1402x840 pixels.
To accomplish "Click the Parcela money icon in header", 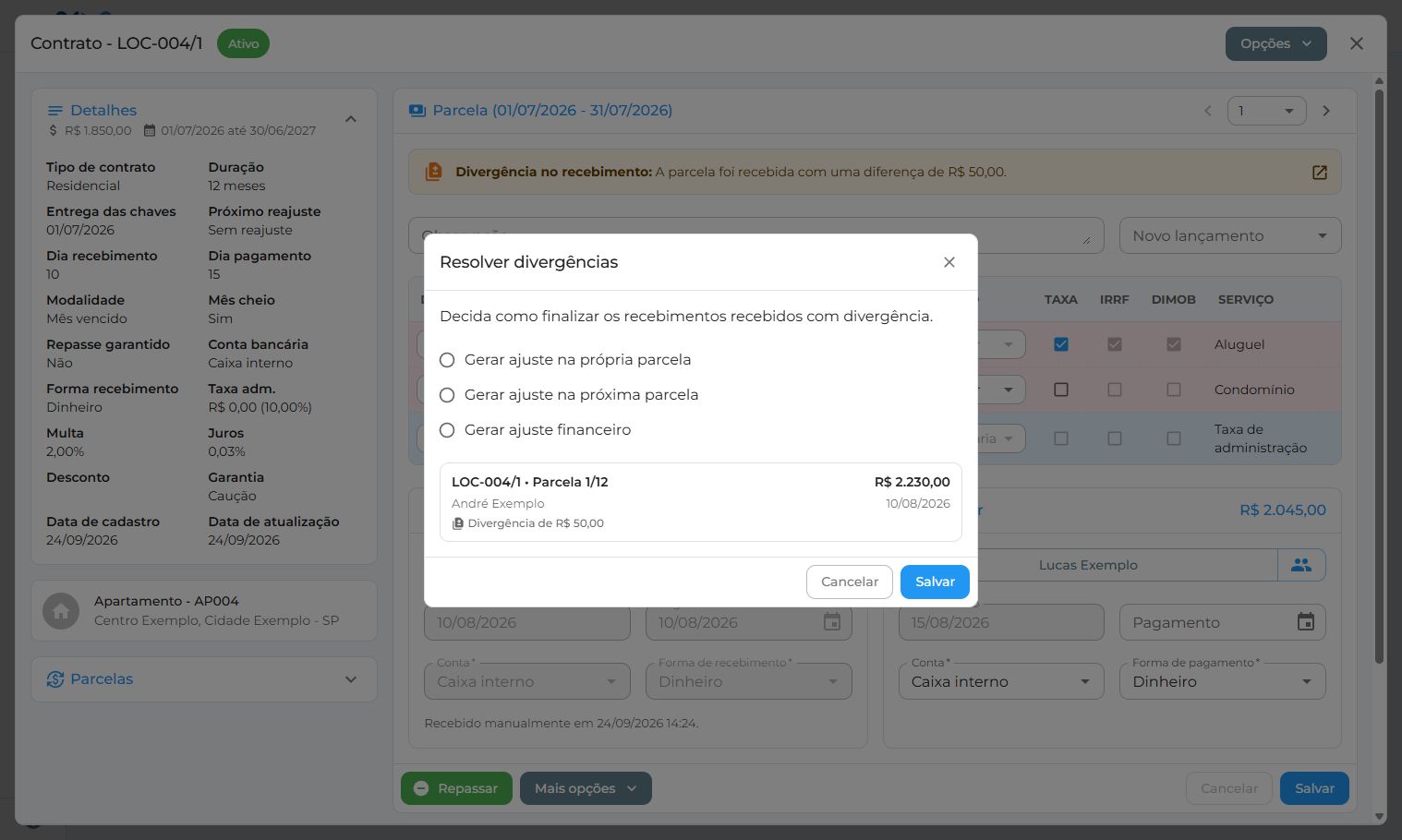I will [x=417, y=111].
